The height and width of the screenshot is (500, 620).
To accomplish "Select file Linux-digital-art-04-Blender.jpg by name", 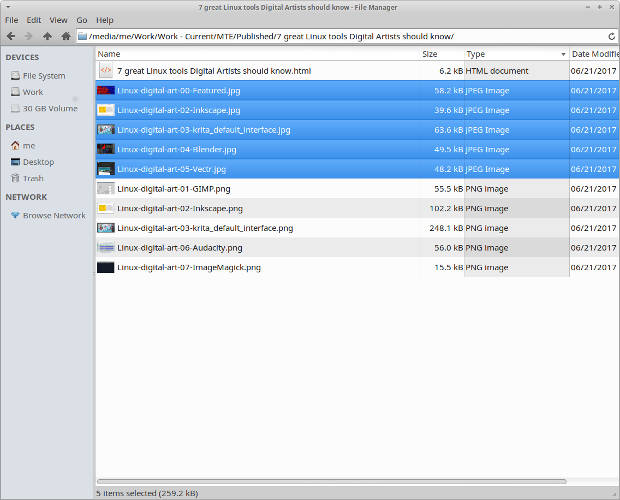I will (x=177, y=150).
